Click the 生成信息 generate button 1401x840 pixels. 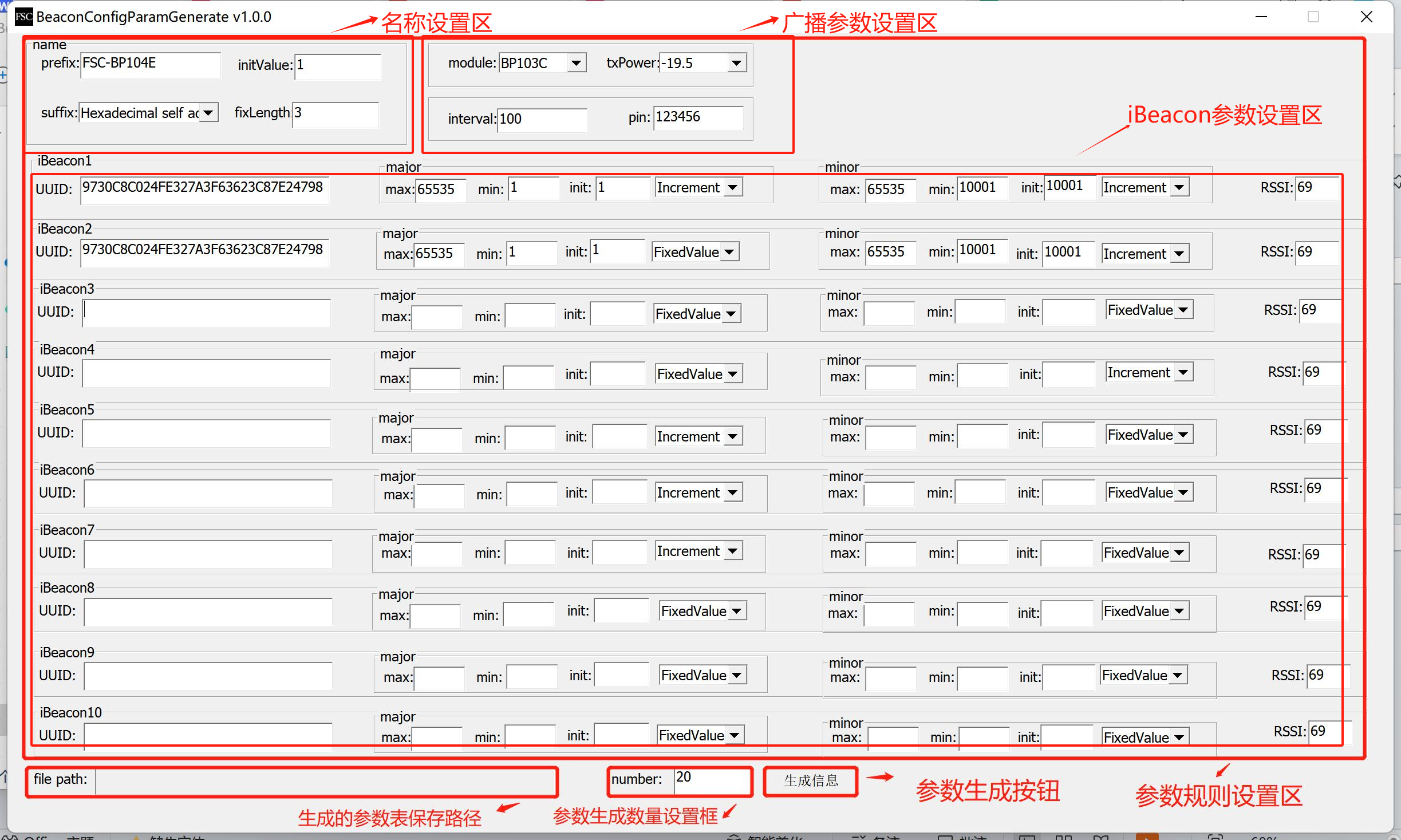[810, 781]
